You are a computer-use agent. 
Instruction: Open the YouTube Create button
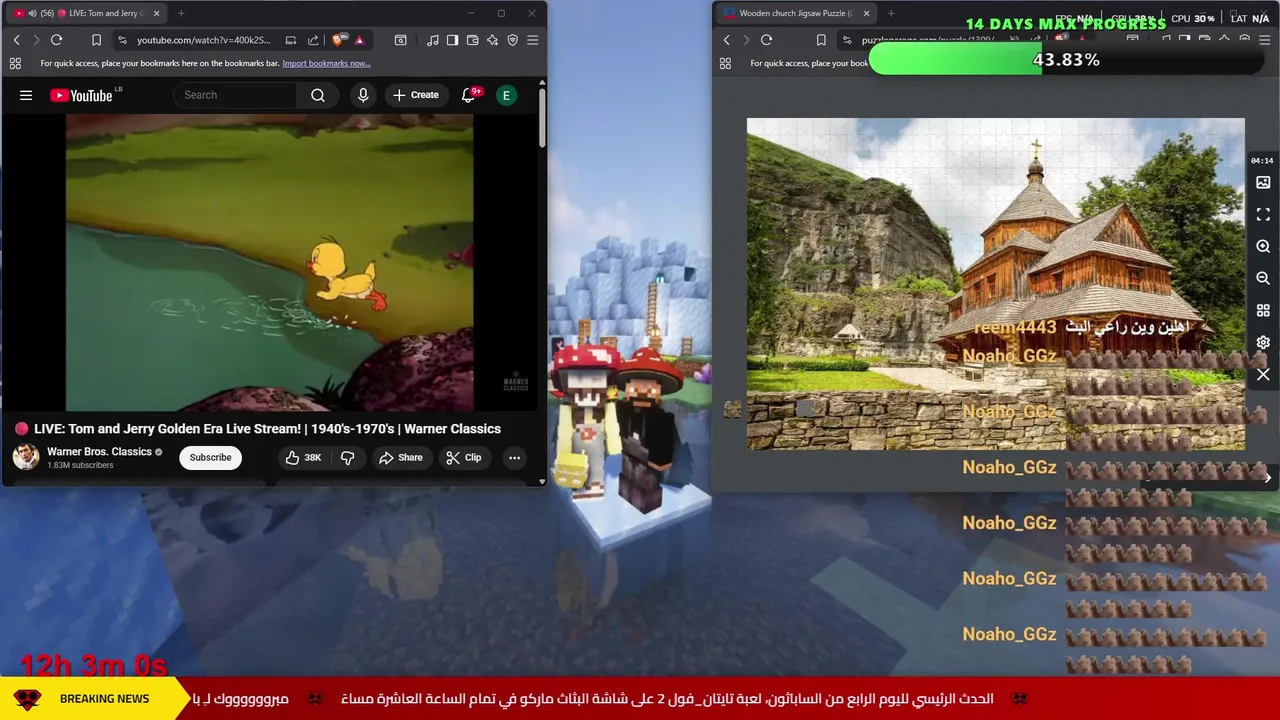pos(416,95)
